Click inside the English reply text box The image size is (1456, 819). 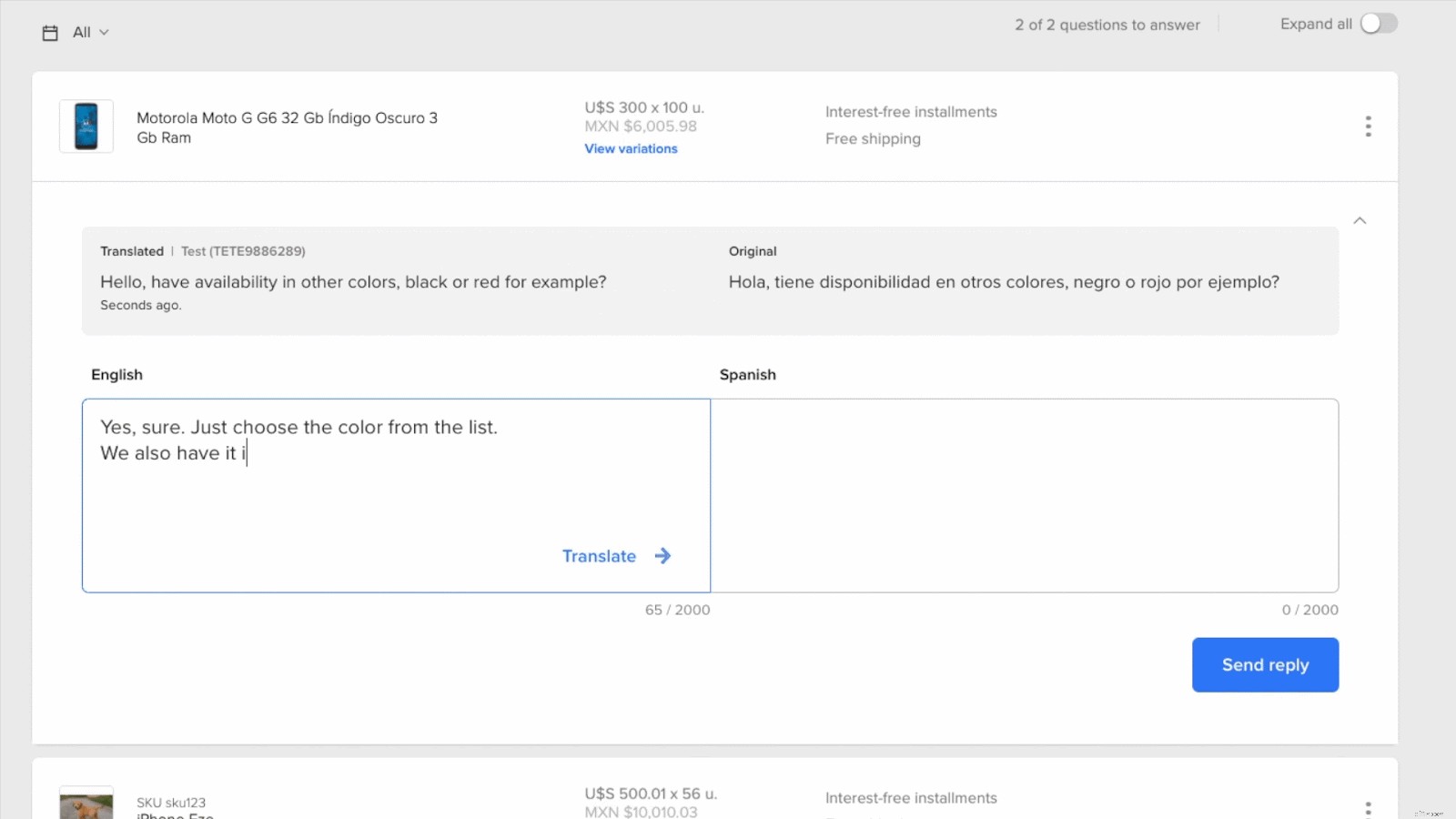pyautogui.click(x=396, y=491)
